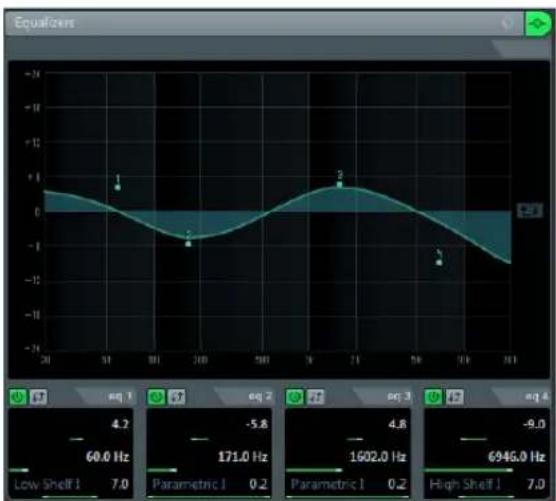
Task: Toggle the green Equalizers bypass button
Action: tap(538, 23)
